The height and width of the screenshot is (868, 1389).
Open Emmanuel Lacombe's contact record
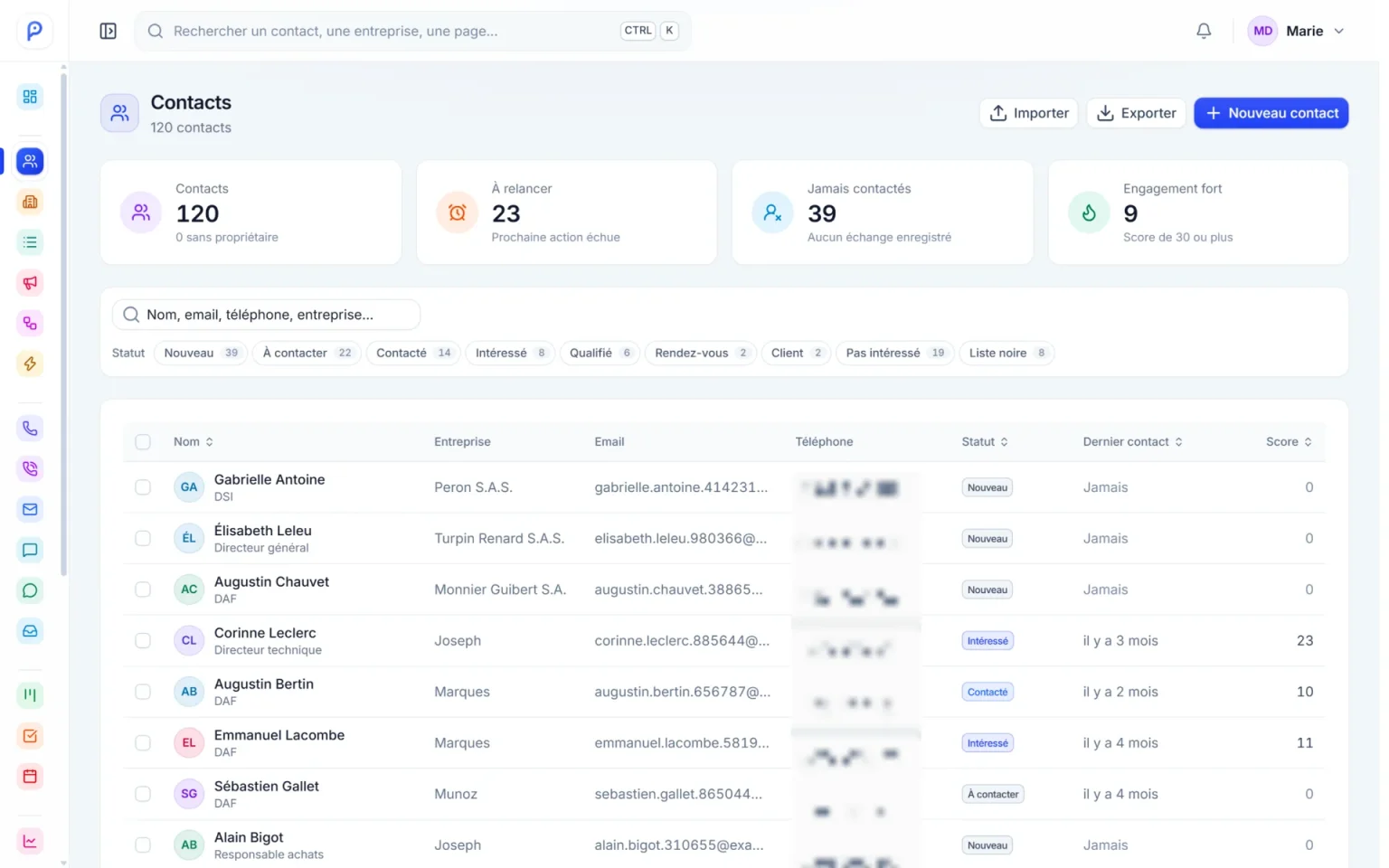279,735
